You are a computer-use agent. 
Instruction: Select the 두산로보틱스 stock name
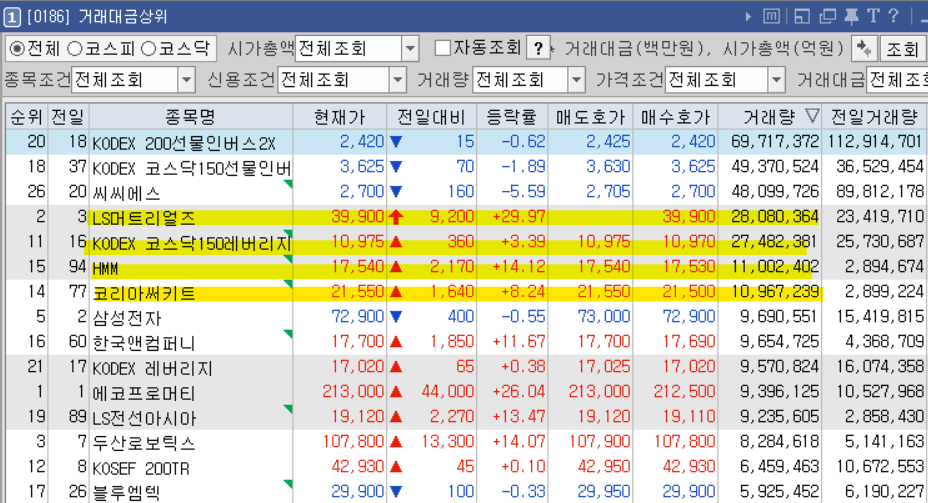click(x=144, y=443)
